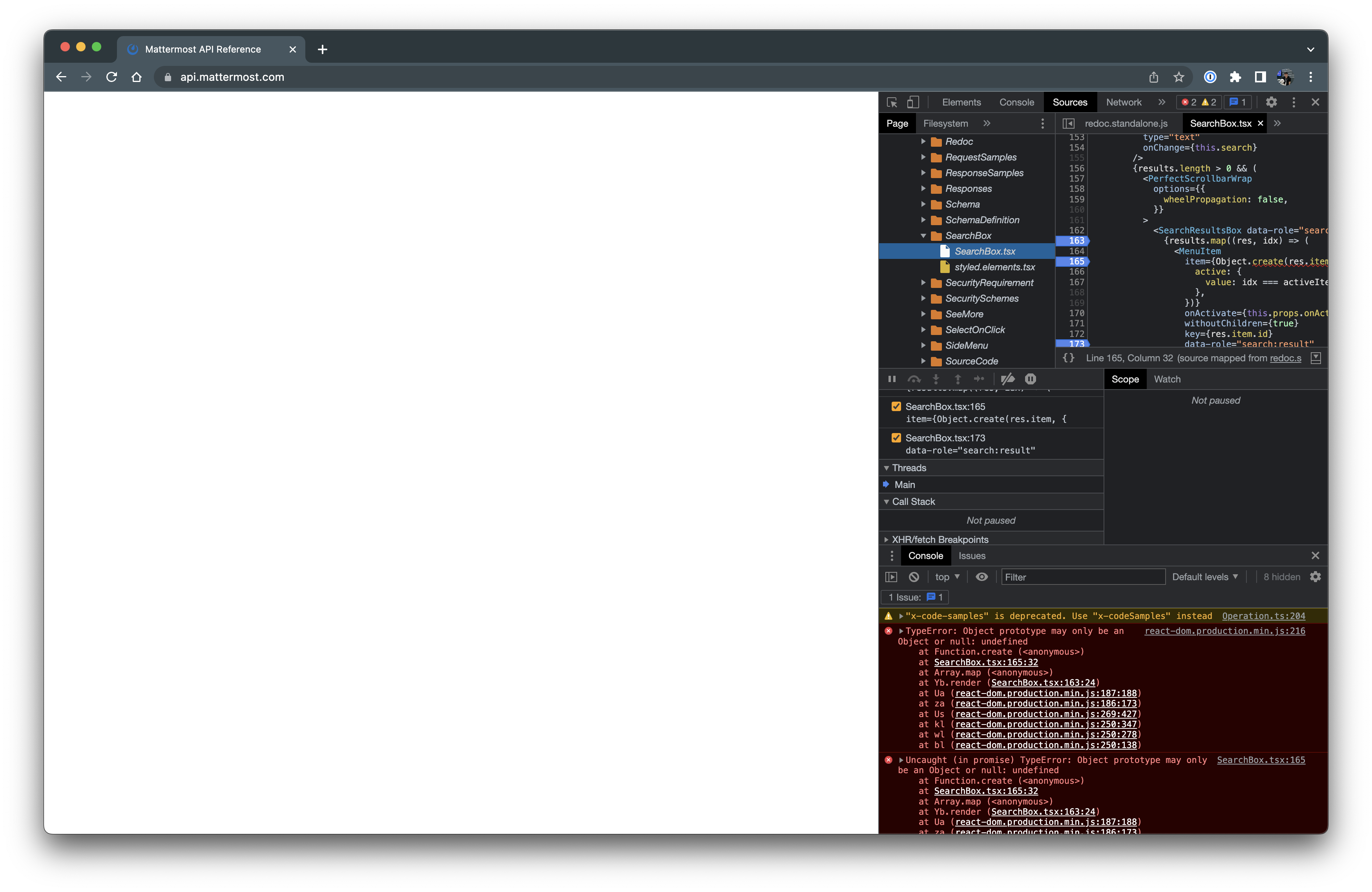Clear the console output
Viewport: 1372px width, 892px height.
point(914,576)
